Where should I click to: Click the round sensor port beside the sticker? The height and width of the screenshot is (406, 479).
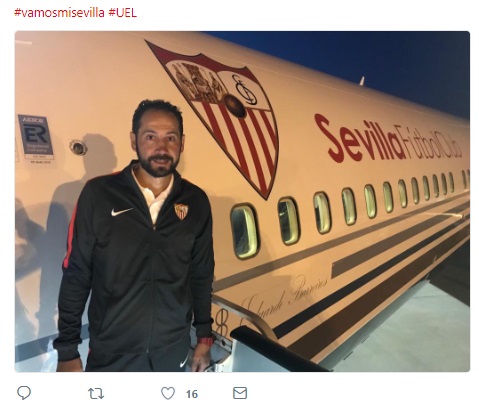click(x=78, y=147)
